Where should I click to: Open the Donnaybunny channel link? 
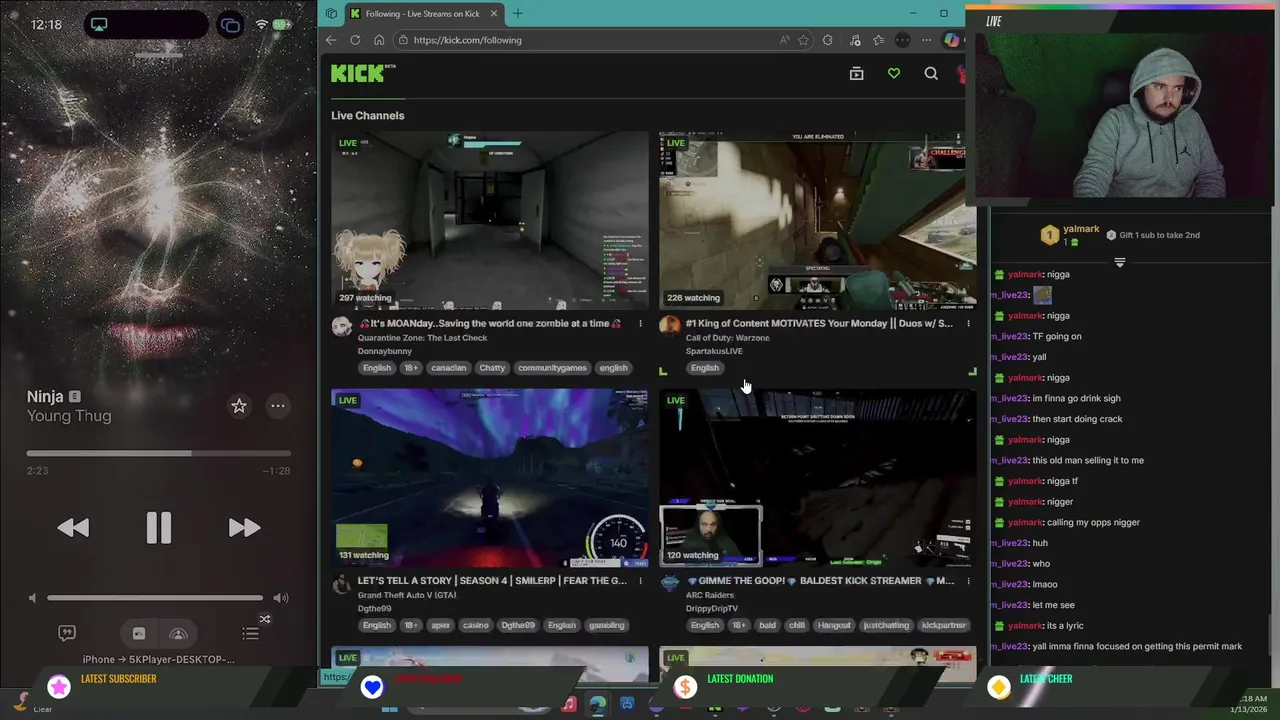click(x=385, y=351)
